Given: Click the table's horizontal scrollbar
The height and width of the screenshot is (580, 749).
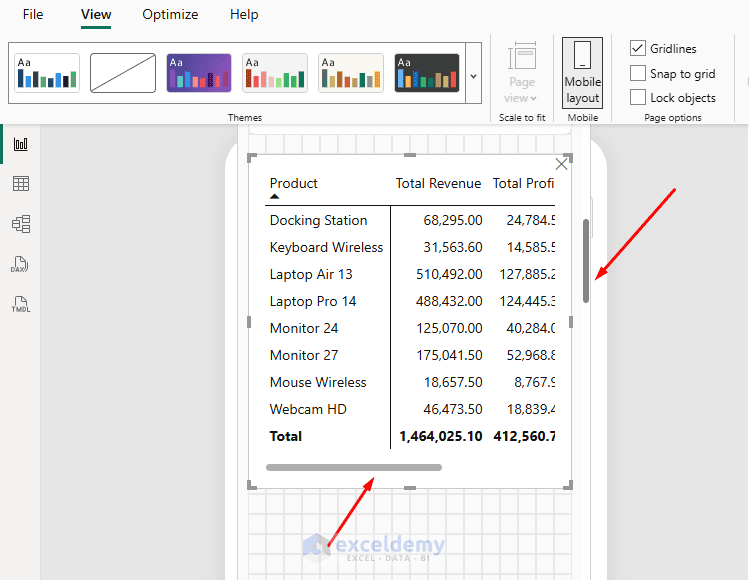Looking at the screenshot, I should point(353,467).
